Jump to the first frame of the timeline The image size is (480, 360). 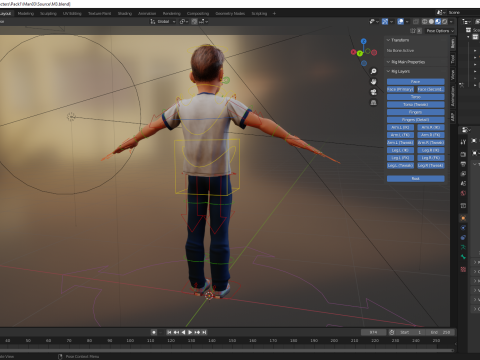tap(169, 332)
